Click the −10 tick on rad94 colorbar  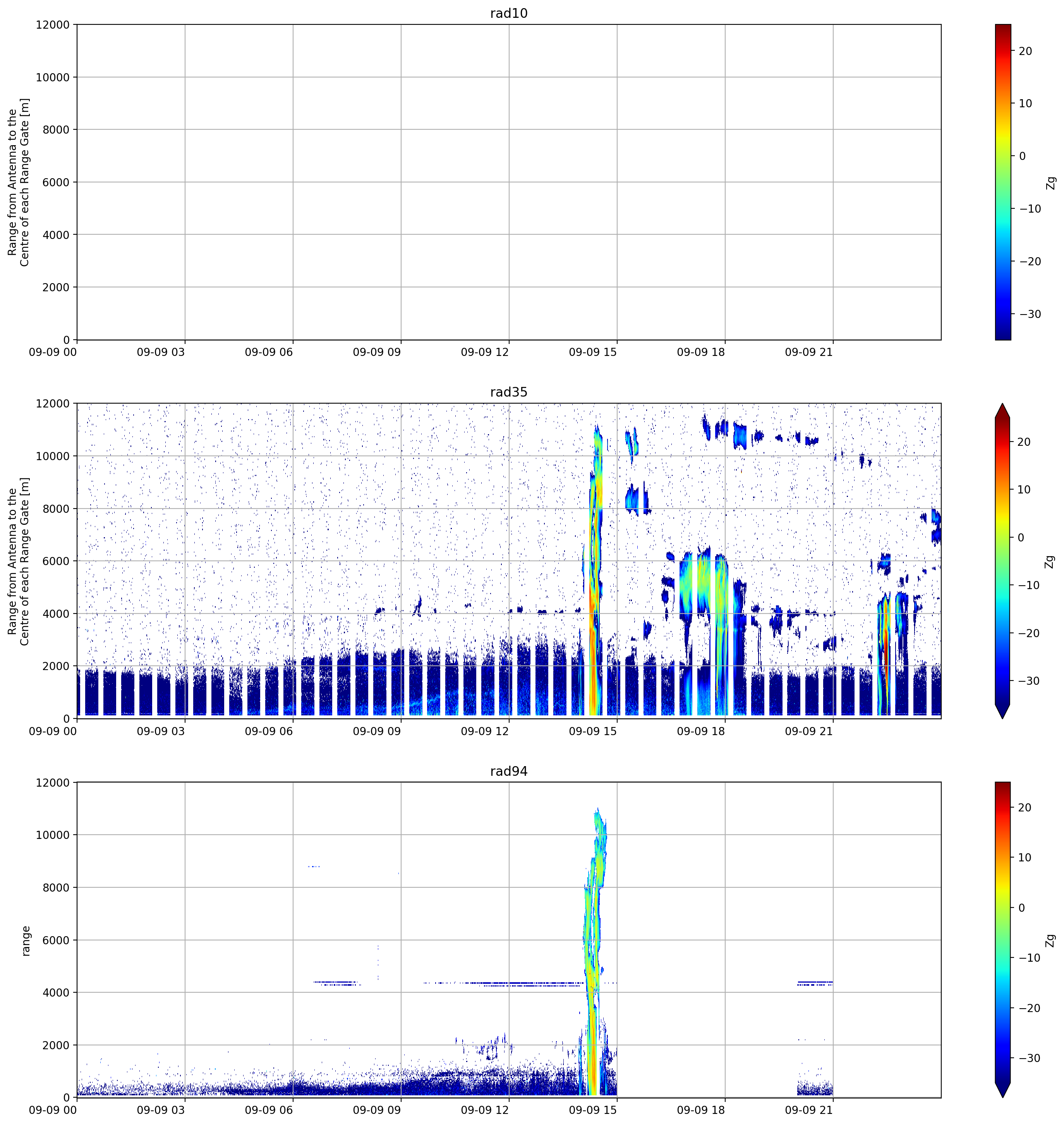[1029, 958]
